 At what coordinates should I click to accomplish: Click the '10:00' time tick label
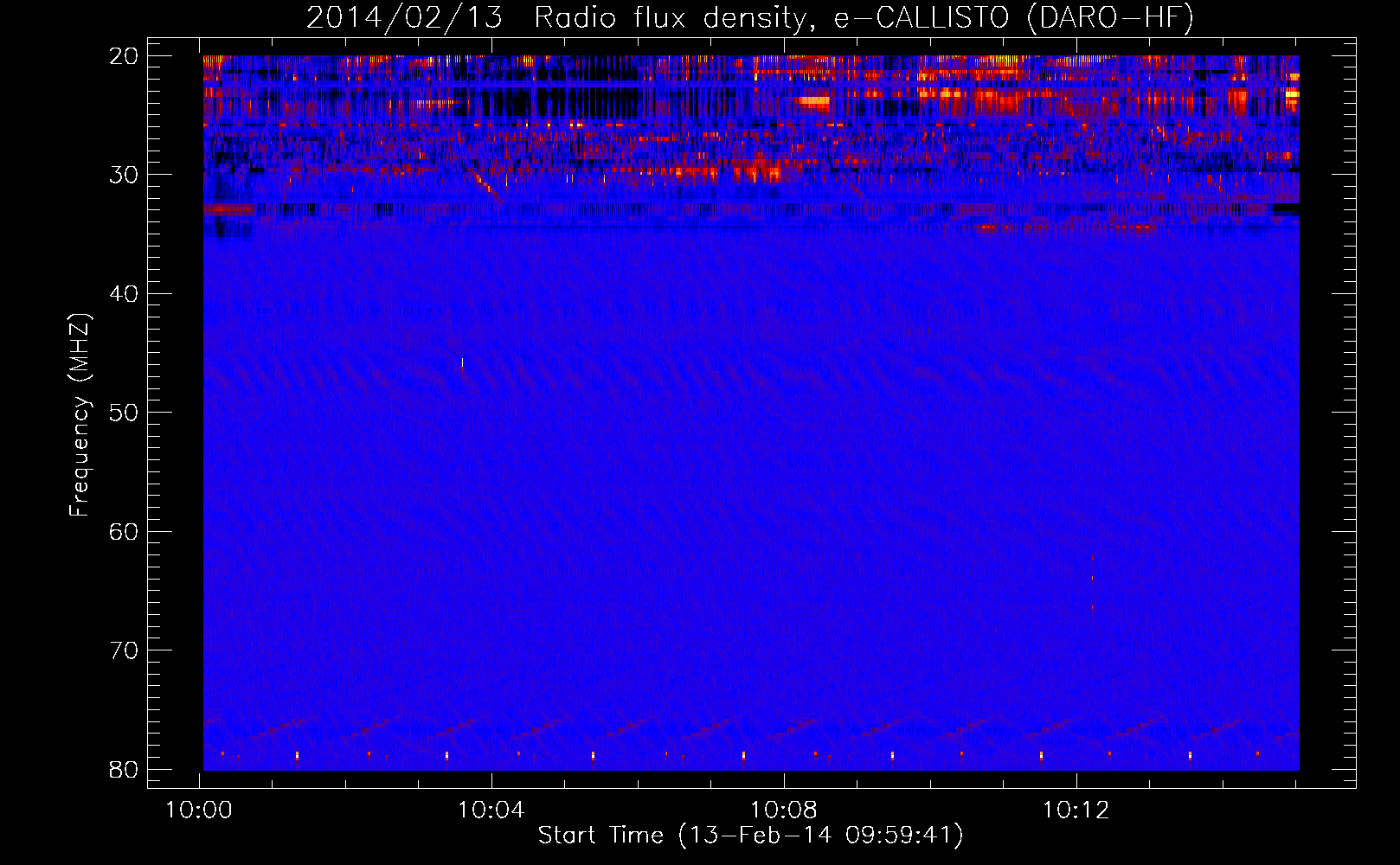tap(199, 811)
